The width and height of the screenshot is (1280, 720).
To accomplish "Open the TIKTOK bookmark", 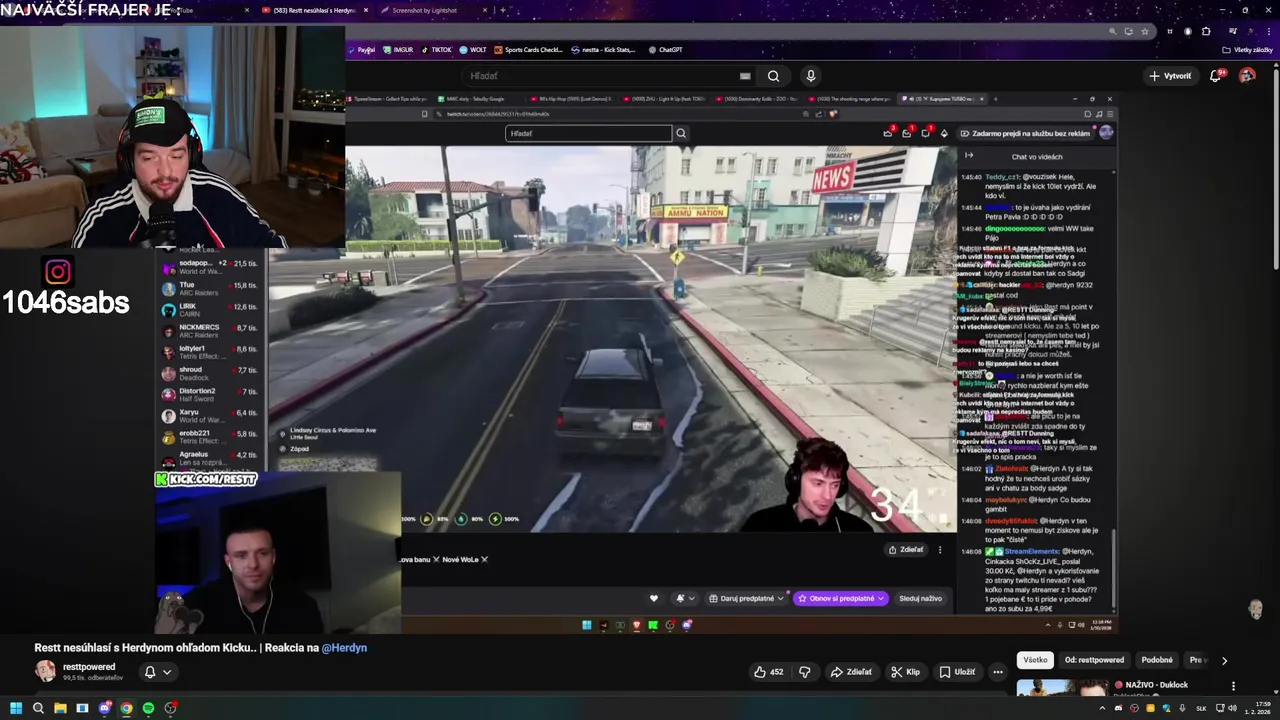I will coord(436,49).
